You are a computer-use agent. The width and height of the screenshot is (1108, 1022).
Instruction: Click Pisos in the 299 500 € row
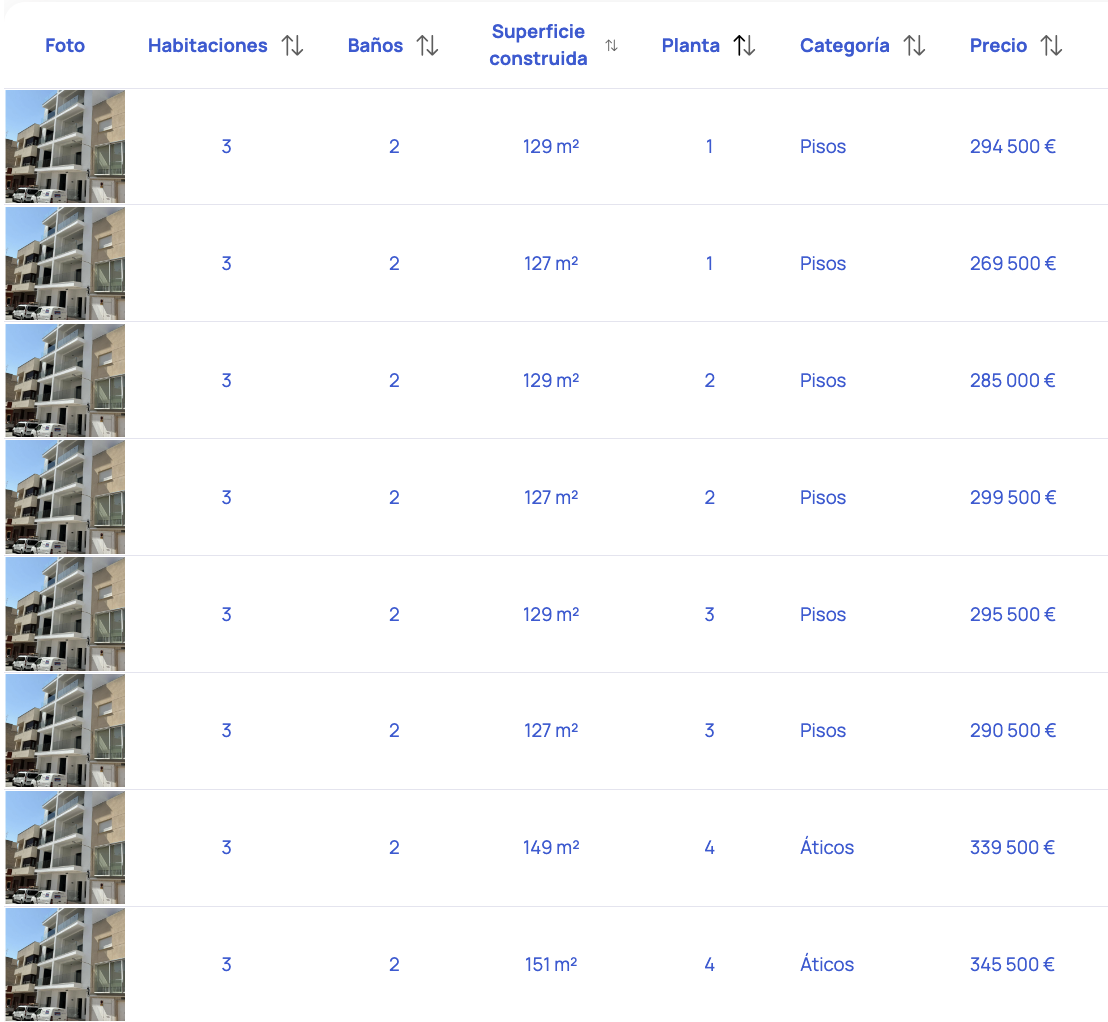click(823, 498)
